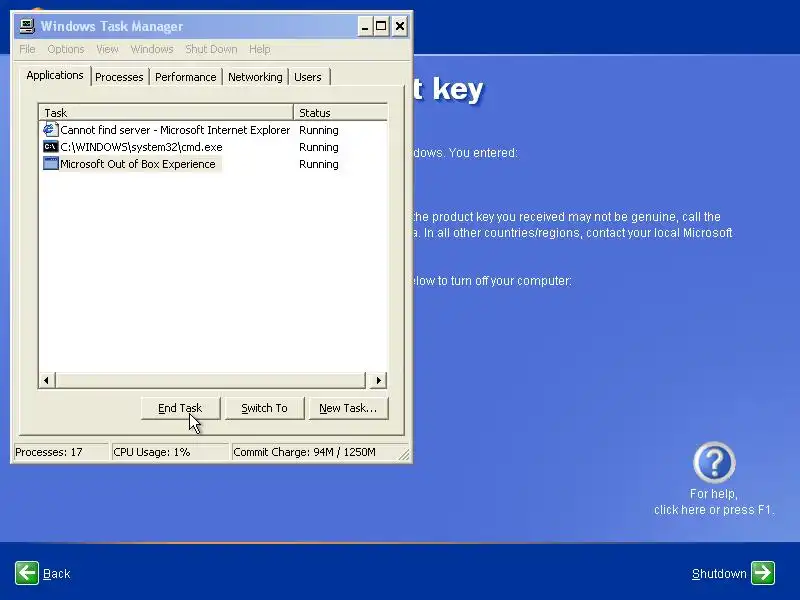800x600 pixels.
Task: Click Running status of the Internet Explorer row
Action: tap(319, 130)
